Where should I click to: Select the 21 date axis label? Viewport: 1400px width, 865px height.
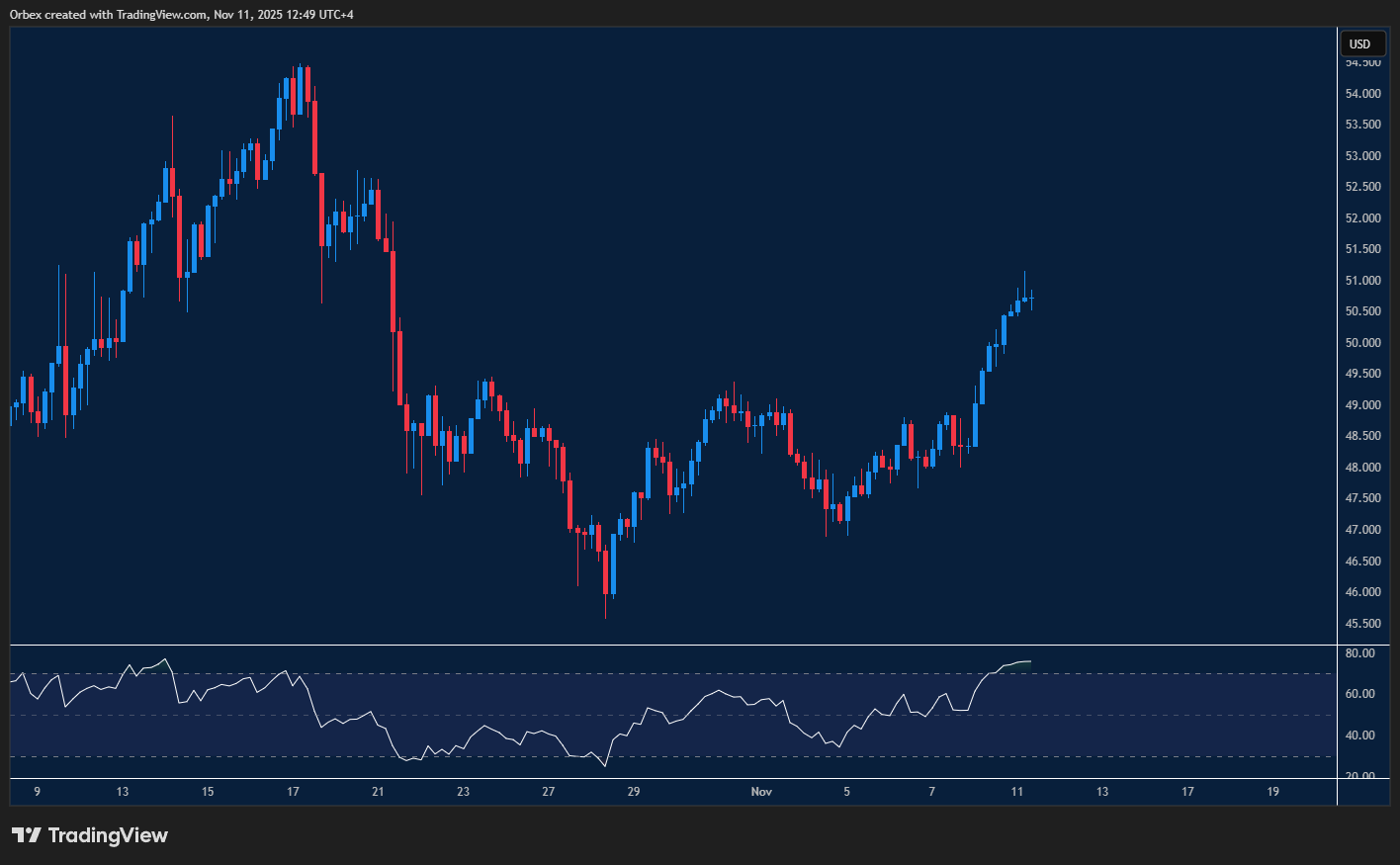click(378, 792)
